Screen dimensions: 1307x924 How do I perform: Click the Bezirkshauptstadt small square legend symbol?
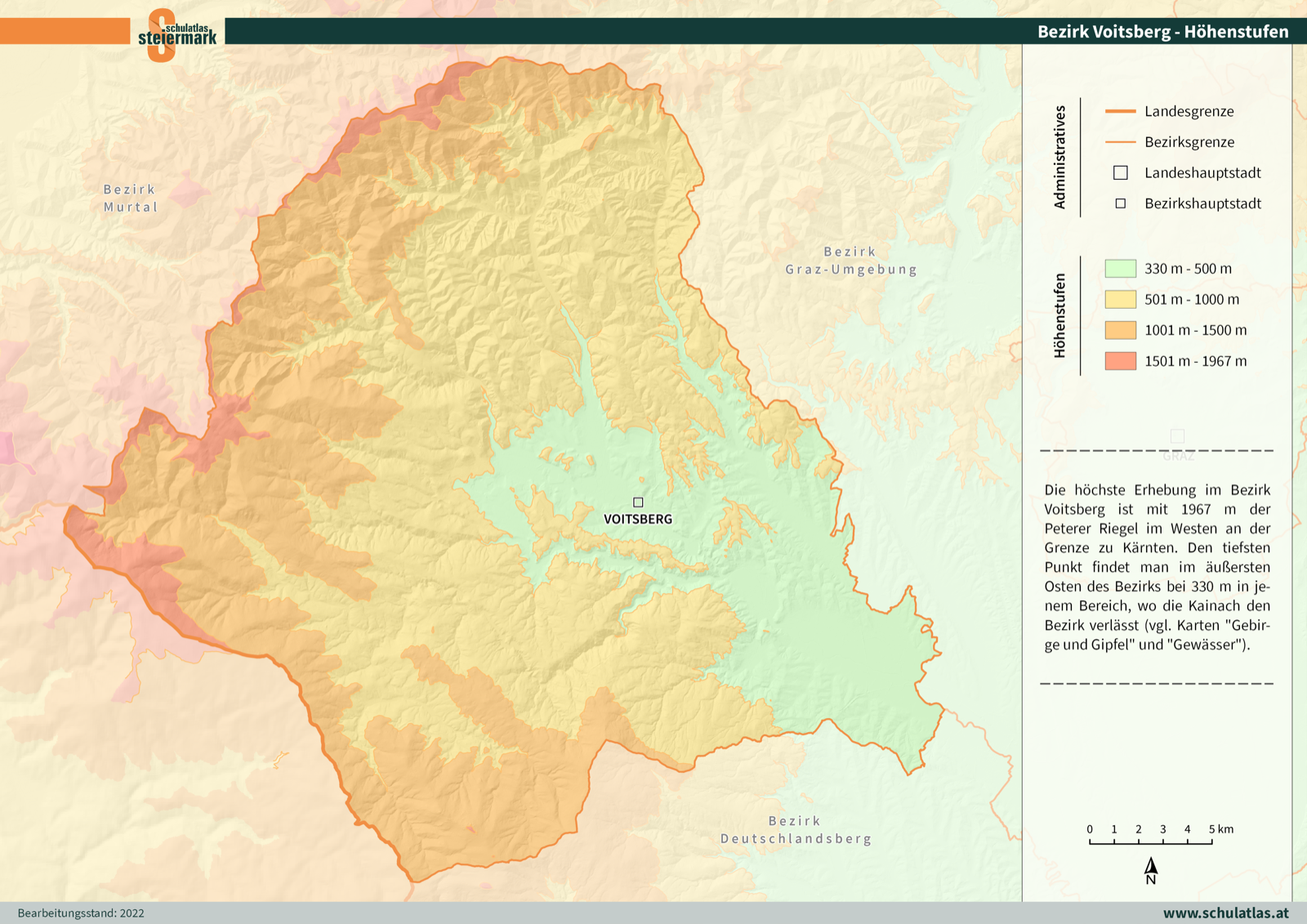pos(1121,203)
